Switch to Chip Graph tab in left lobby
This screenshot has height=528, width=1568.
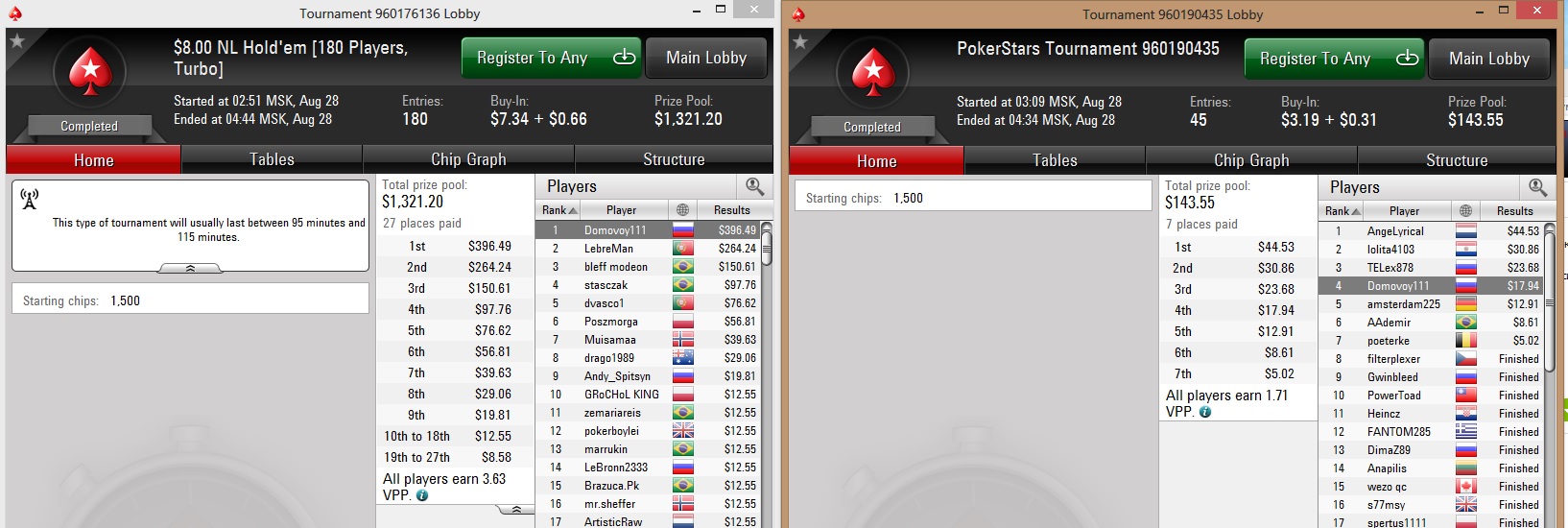pyautogui.click(x=468, y=159)
